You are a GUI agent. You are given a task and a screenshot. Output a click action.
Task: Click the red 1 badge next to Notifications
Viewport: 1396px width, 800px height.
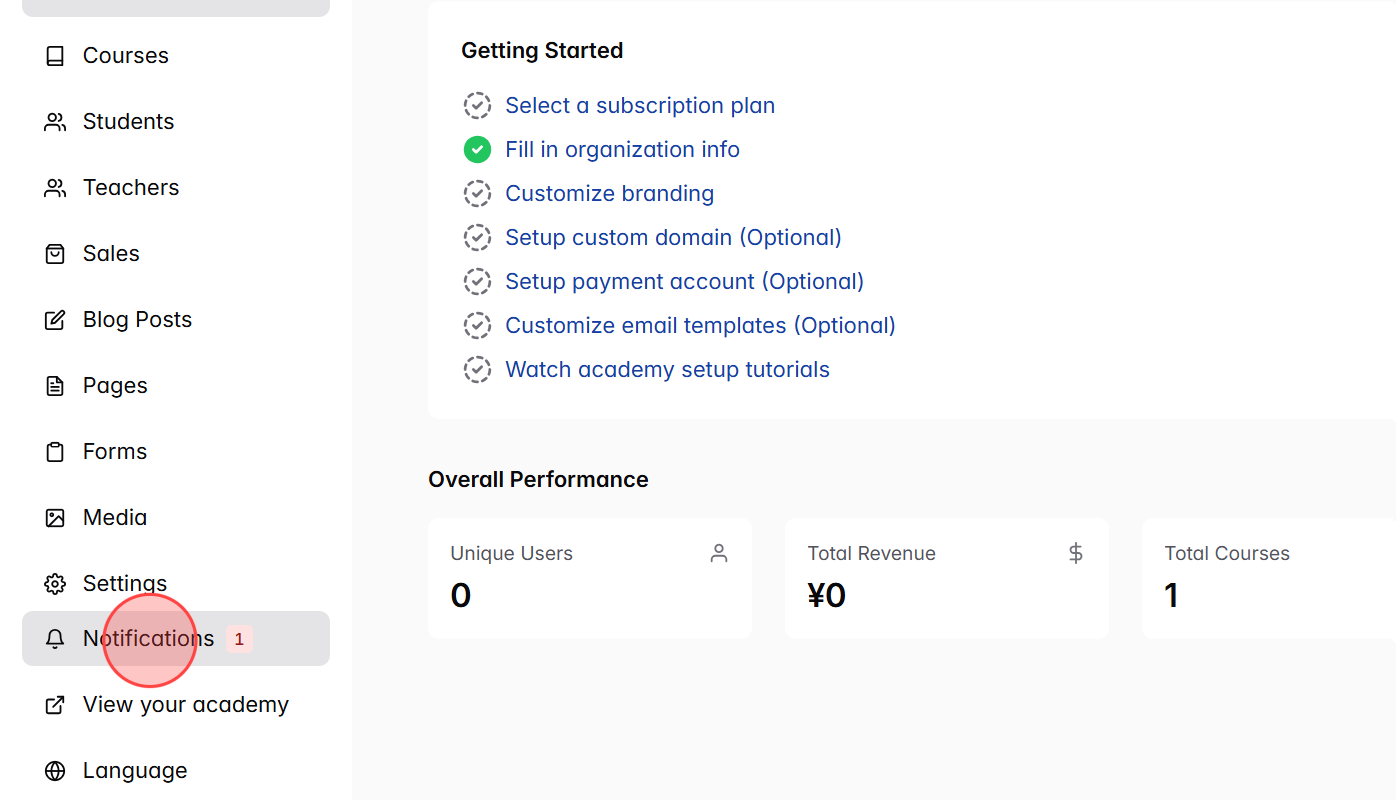239,638
